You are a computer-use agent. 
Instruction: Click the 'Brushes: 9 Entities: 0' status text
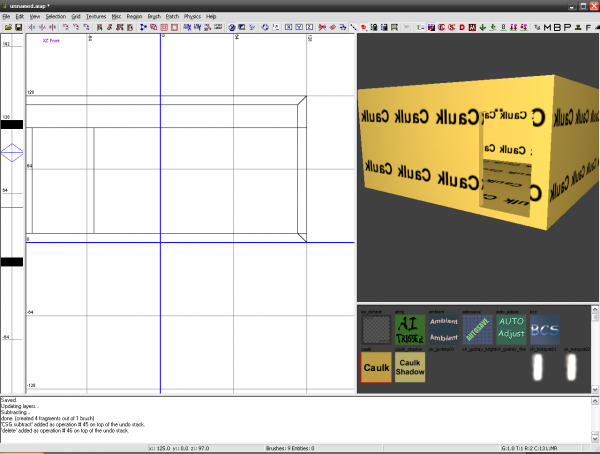point(290,448)
